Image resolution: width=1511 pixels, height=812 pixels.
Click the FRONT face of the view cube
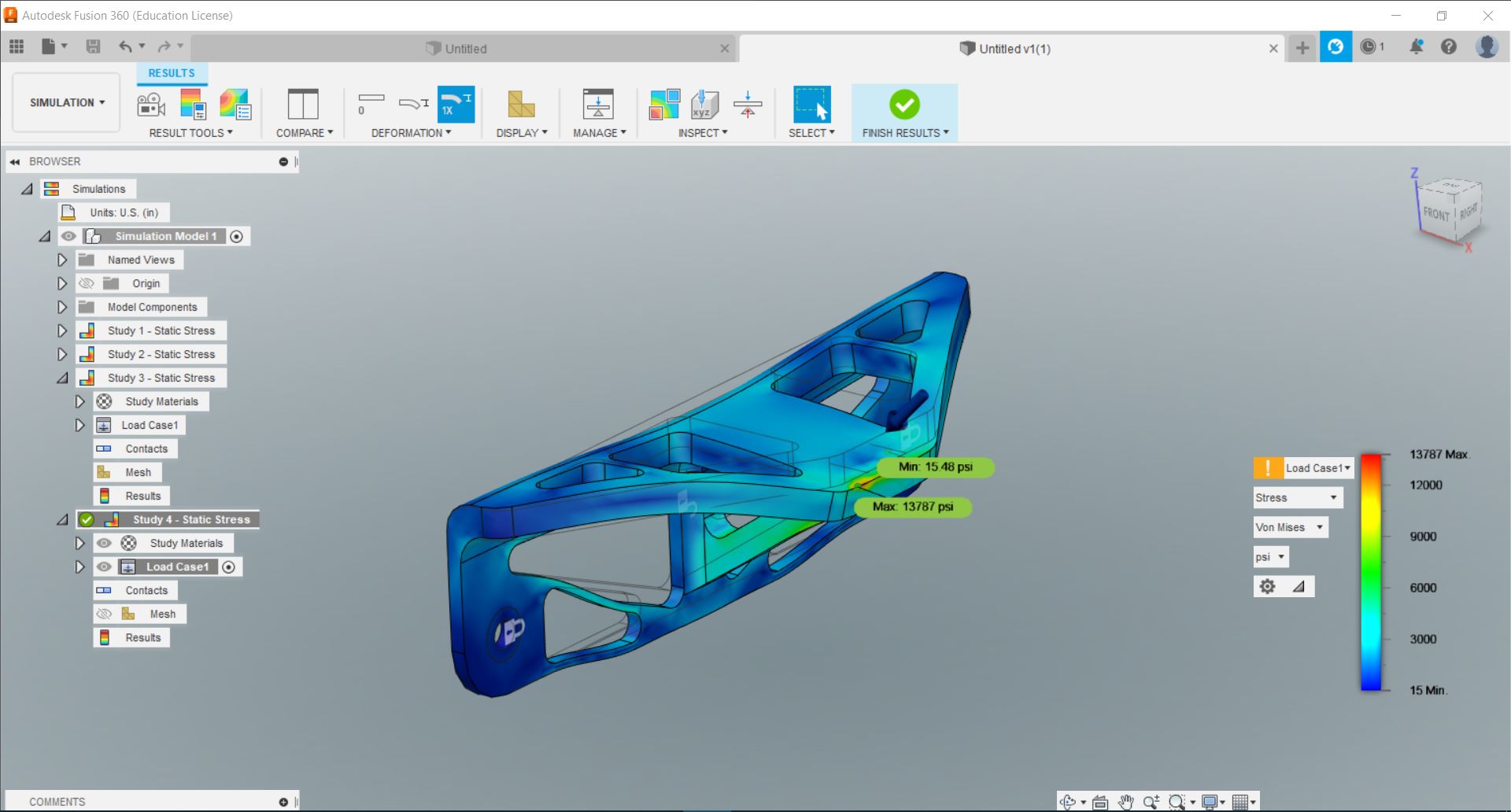point(1435,213)
